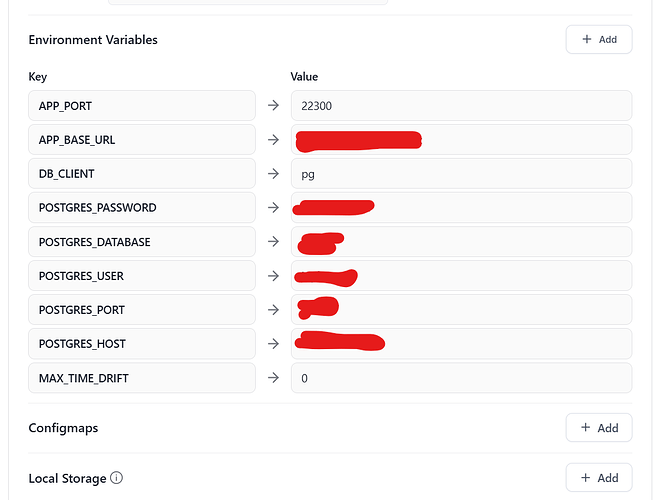Click the arrow icon beside MAX_TIME_DRIFT
The width and height of the screenshot is (671, 500).
click(273, 378)
